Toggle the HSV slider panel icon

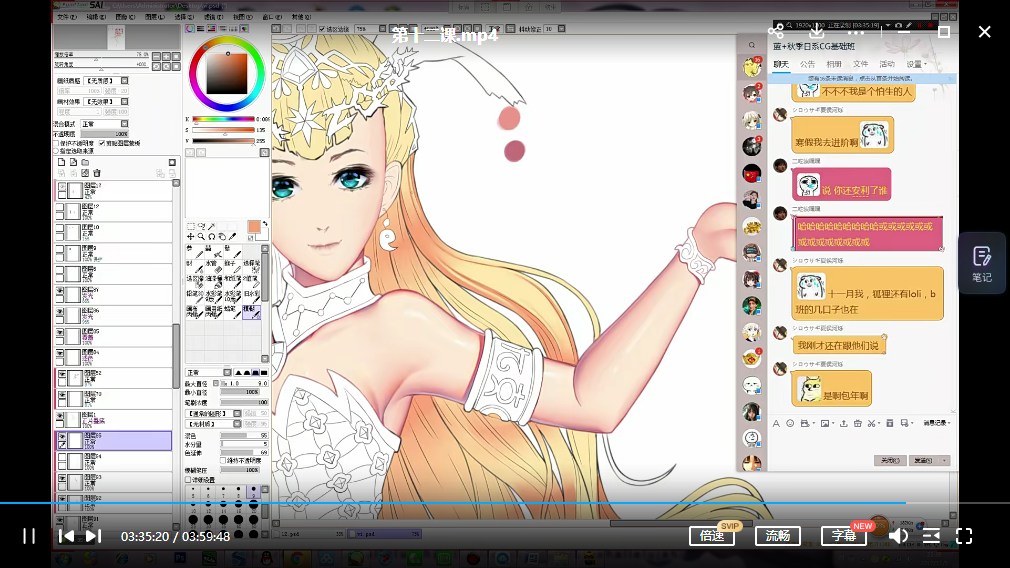click(x=211, y=29)
